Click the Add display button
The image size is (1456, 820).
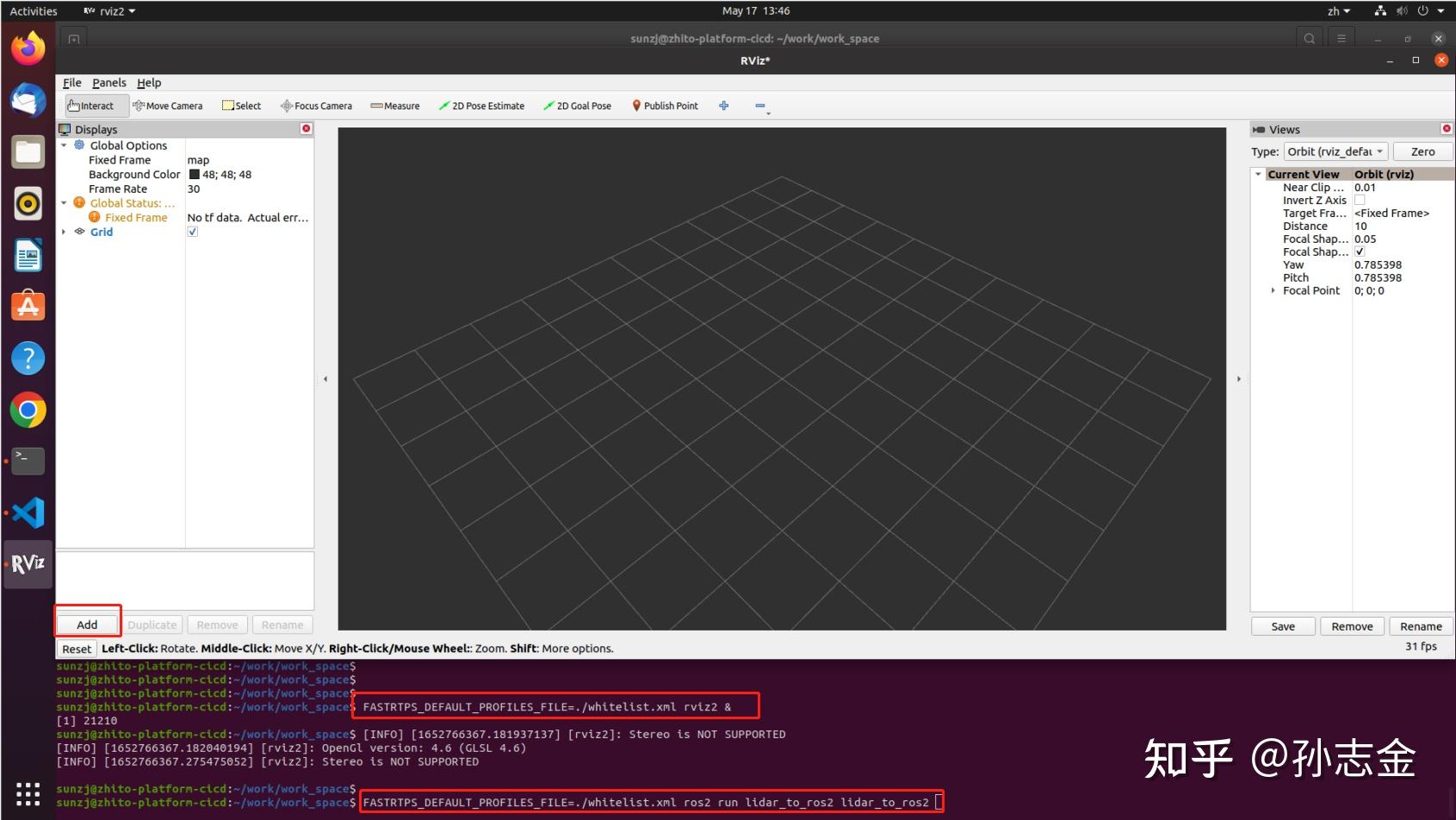pyautogui.click(x=88, y=624)
